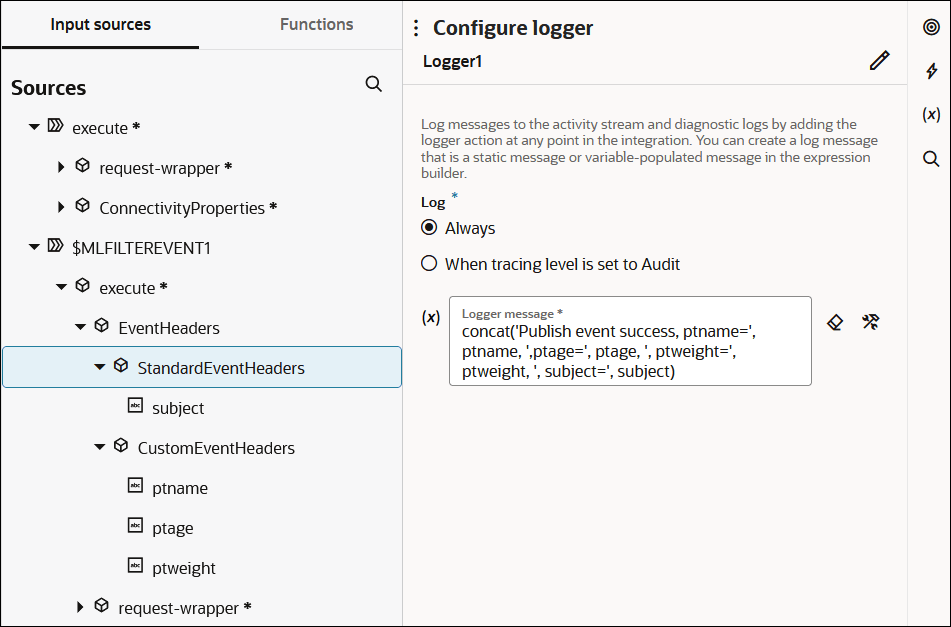951x627 pixels.
Task: Click the Sources search magnifier icon
Action: click(x=374, y=85)
